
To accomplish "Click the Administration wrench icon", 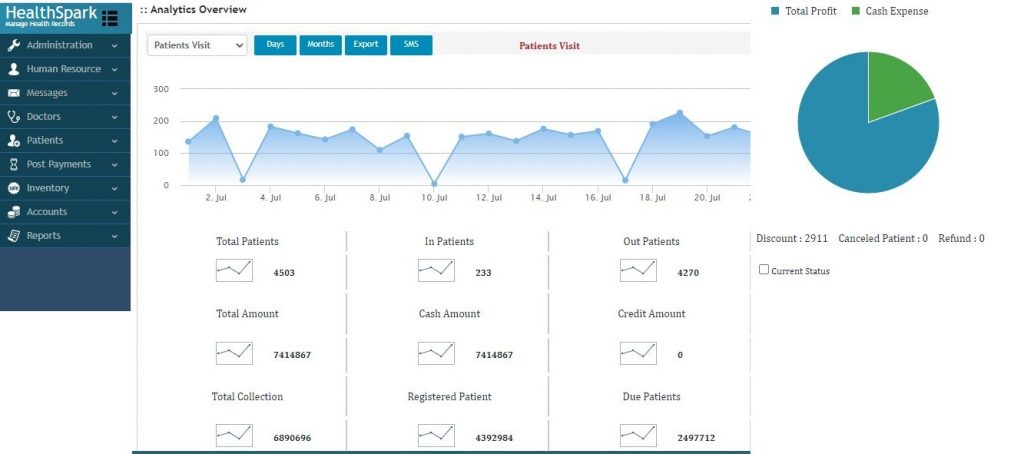I will click(14, 45).
